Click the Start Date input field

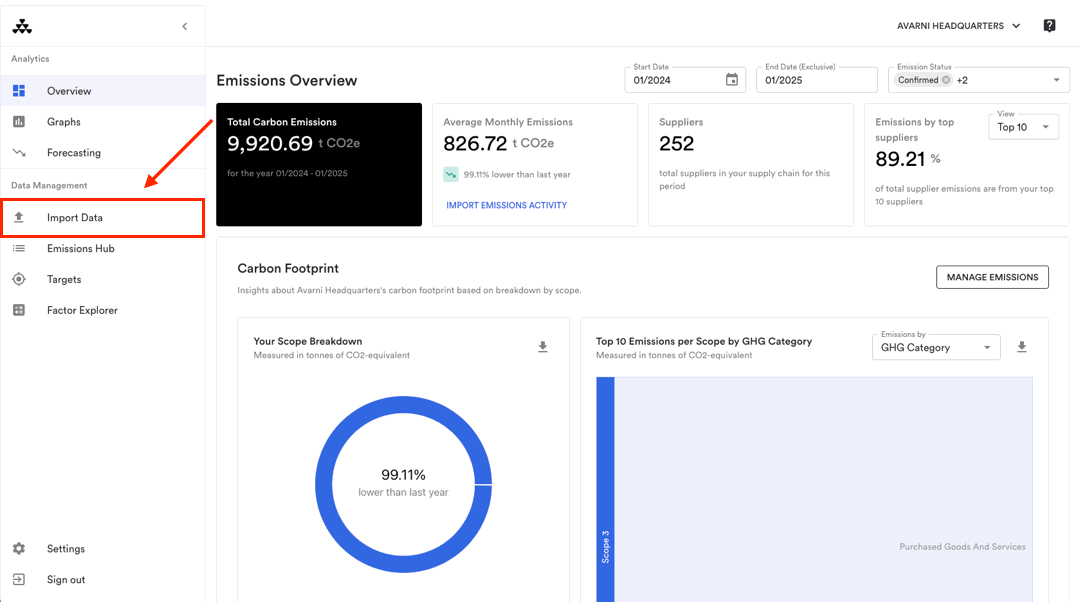[x=685, y=80]
